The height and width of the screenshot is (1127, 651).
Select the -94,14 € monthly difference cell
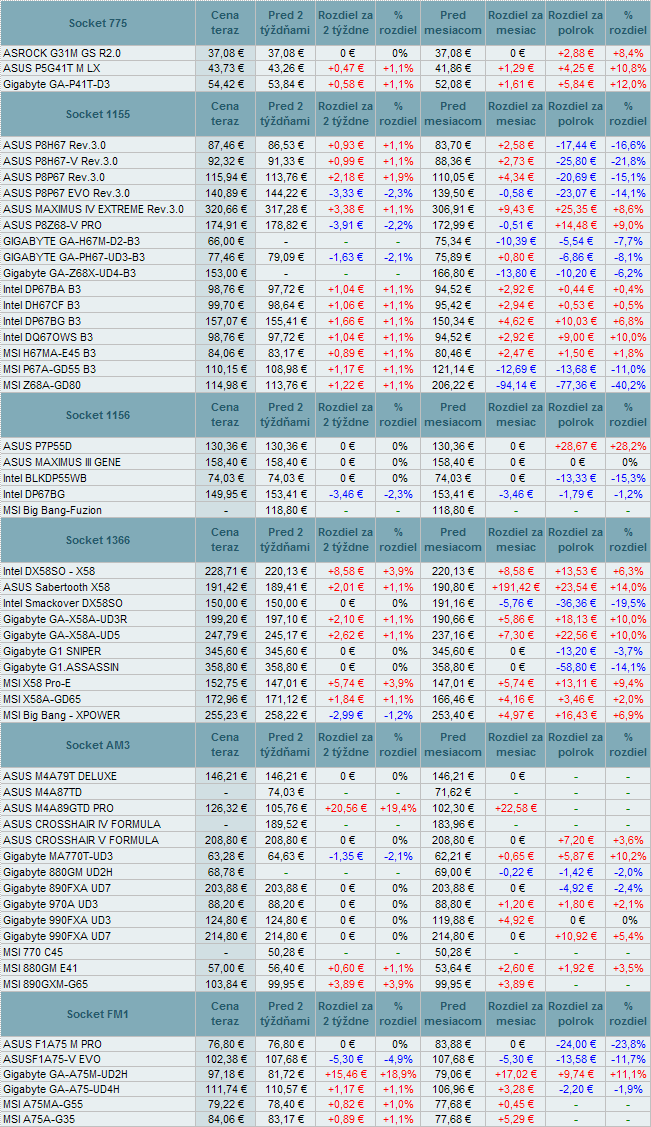pos(516,384)
